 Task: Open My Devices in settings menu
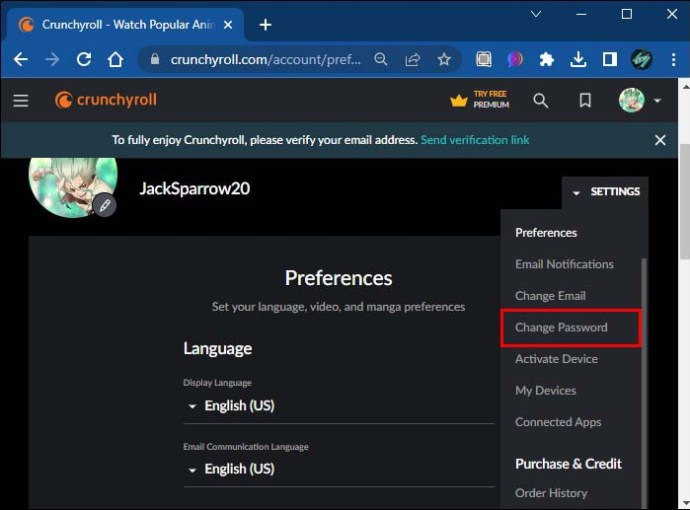[x=546, y=391]
